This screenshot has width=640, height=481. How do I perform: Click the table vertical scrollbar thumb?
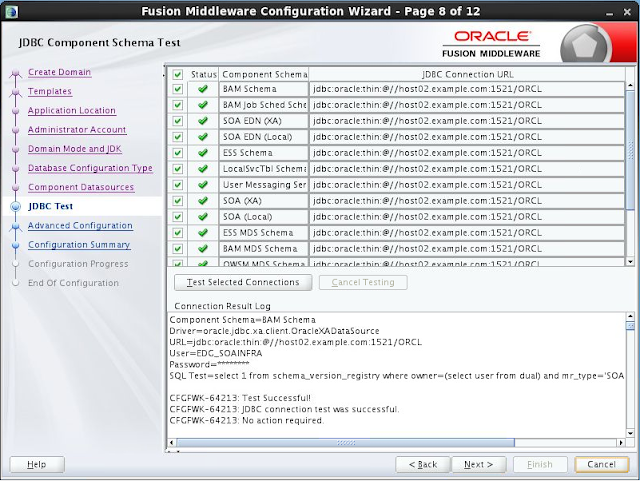(x=630, y=150)
